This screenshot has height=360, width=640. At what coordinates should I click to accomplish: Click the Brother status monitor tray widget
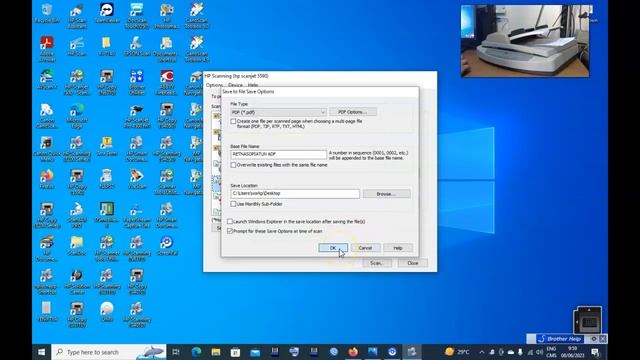(587, 320)
